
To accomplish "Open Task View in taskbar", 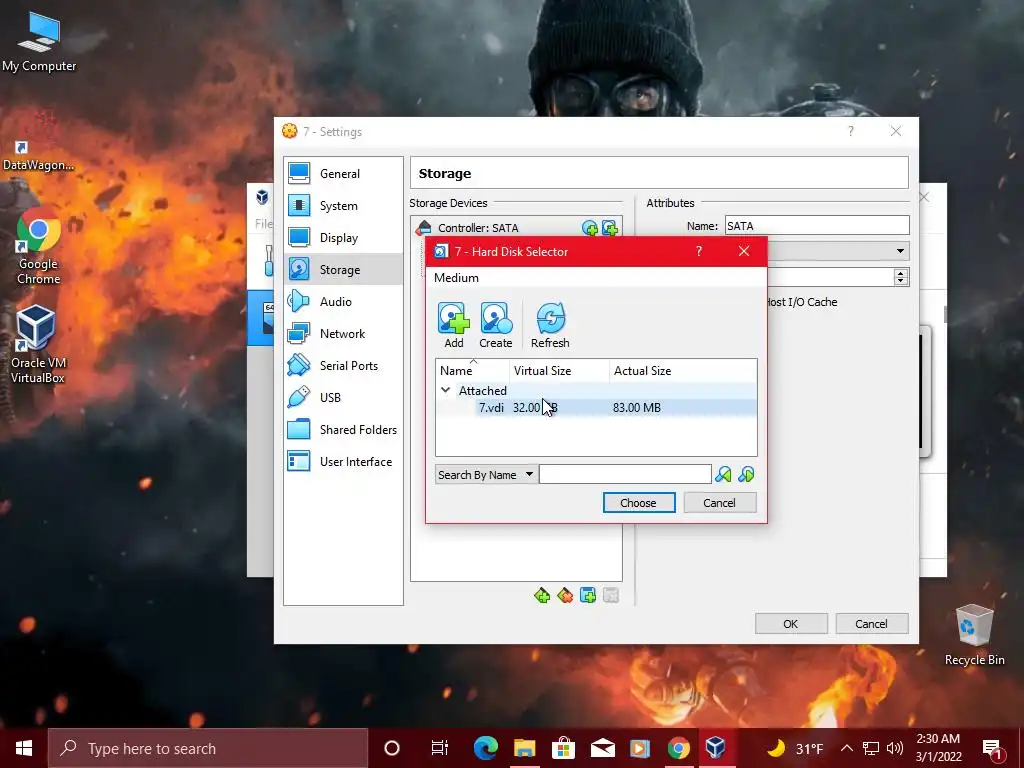I will tap(440, 748).
